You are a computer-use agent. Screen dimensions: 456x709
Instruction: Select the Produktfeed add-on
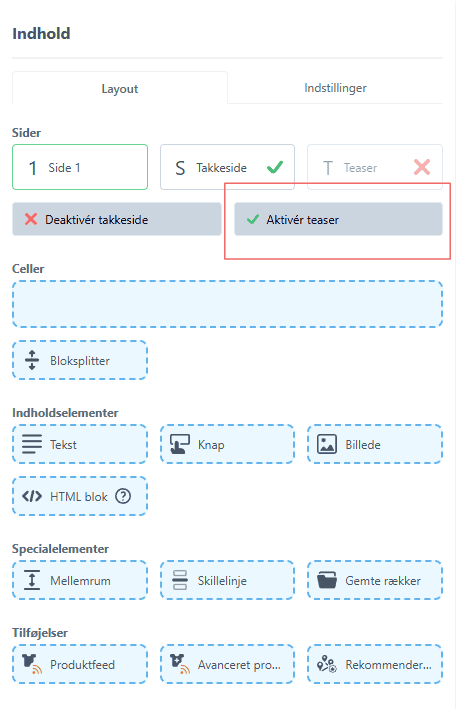[80, 664]
